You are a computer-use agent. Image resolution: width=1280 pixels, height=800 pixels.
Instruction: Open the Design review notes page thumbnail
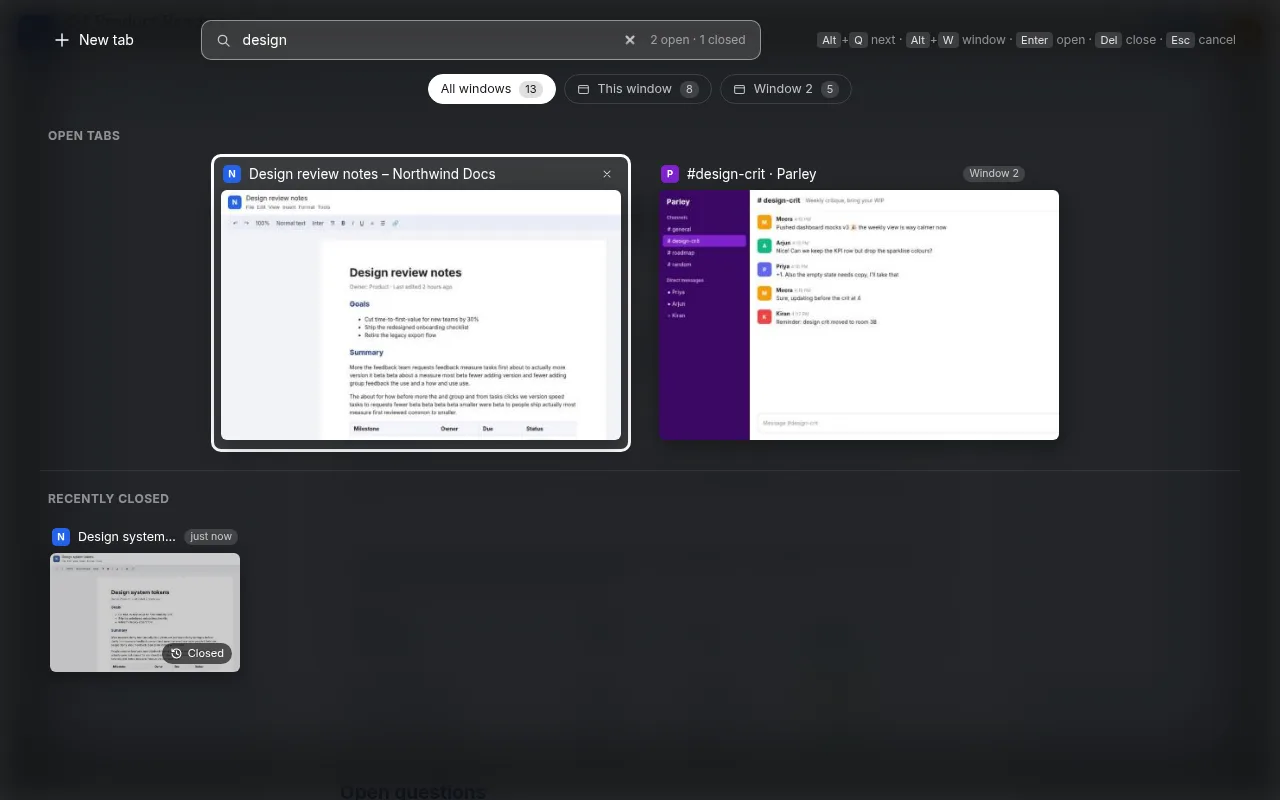(x=421, y=315)
